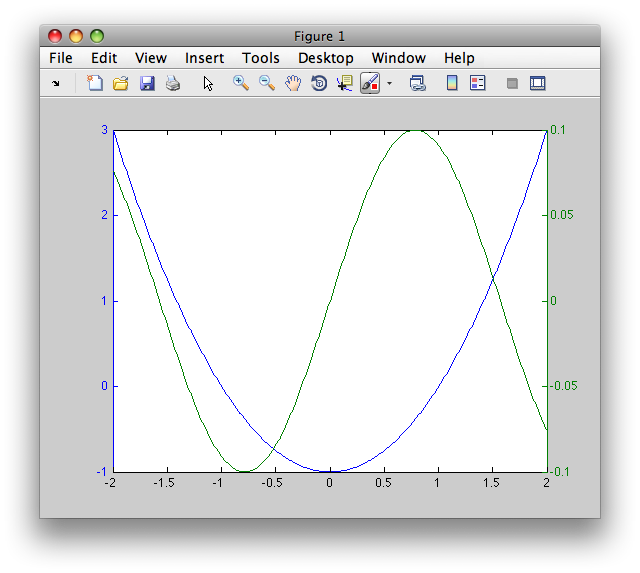
Task: Click the left axis label 2
Action: click(x=104, y=215)
